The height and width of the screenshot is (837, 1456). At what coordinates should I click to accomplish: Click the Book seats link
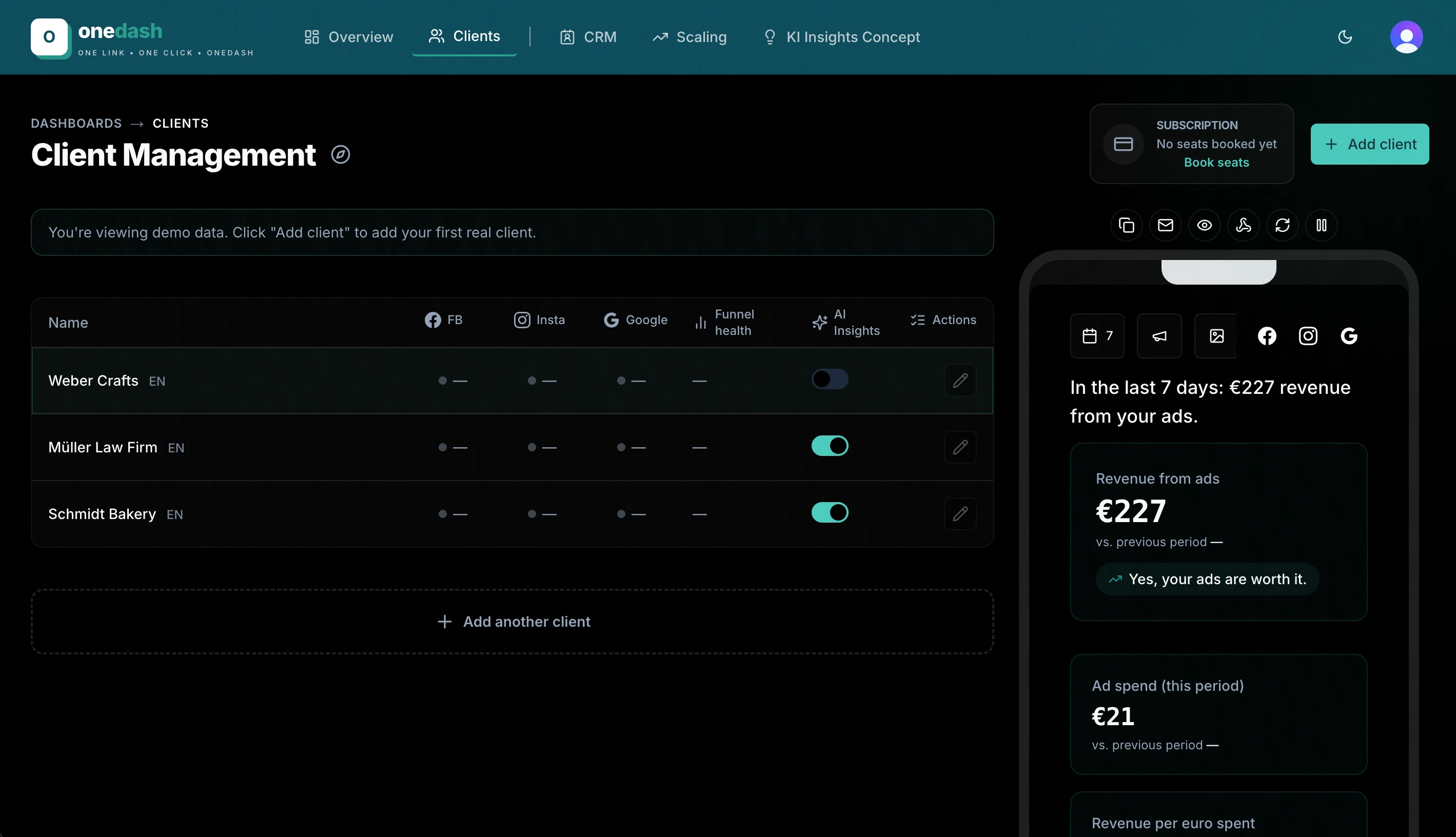pos(1216,163)
